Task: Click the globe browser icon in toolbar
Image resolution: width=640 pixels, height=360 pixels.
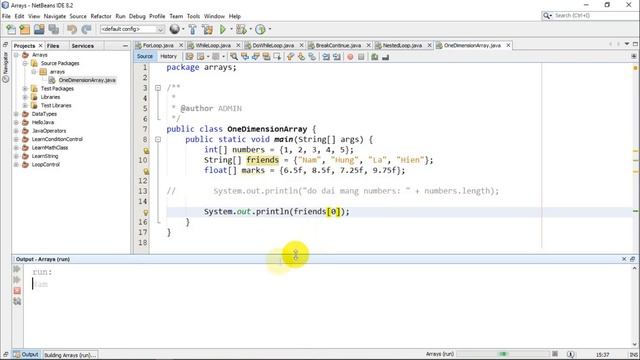Action: coord(175,29)
